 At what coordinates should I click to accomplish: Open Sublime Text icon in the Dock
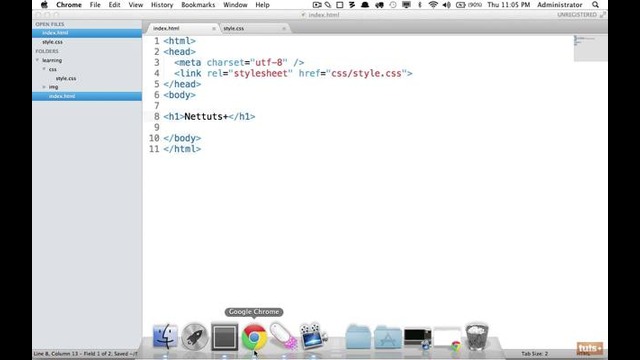[224, 337]
